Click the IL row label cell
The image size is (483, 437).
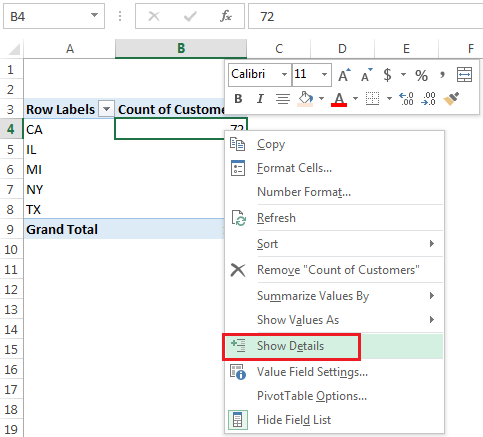pos(69,149)
